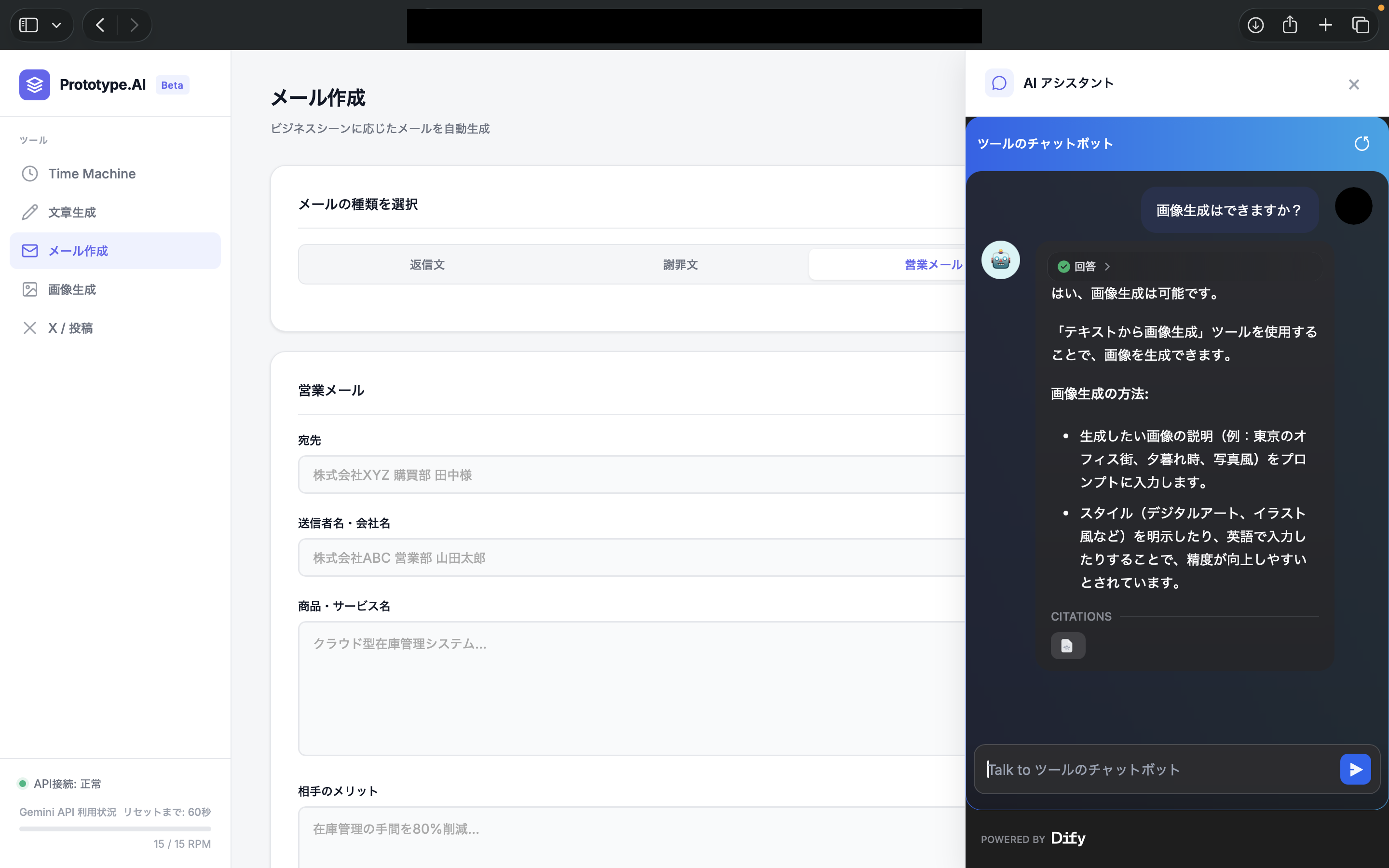Click the envelope icon beside メール作成
Screen dimensions: 1389x868
point(30,251)
